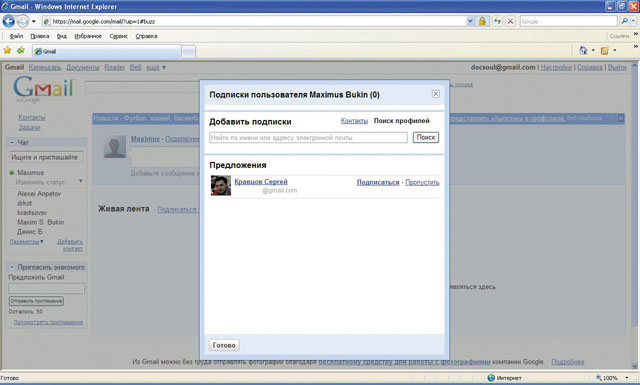Open the Избранное menu
The width and height of the screenshot is (640, 385).
pyautogui.click(x=88, y=36)
